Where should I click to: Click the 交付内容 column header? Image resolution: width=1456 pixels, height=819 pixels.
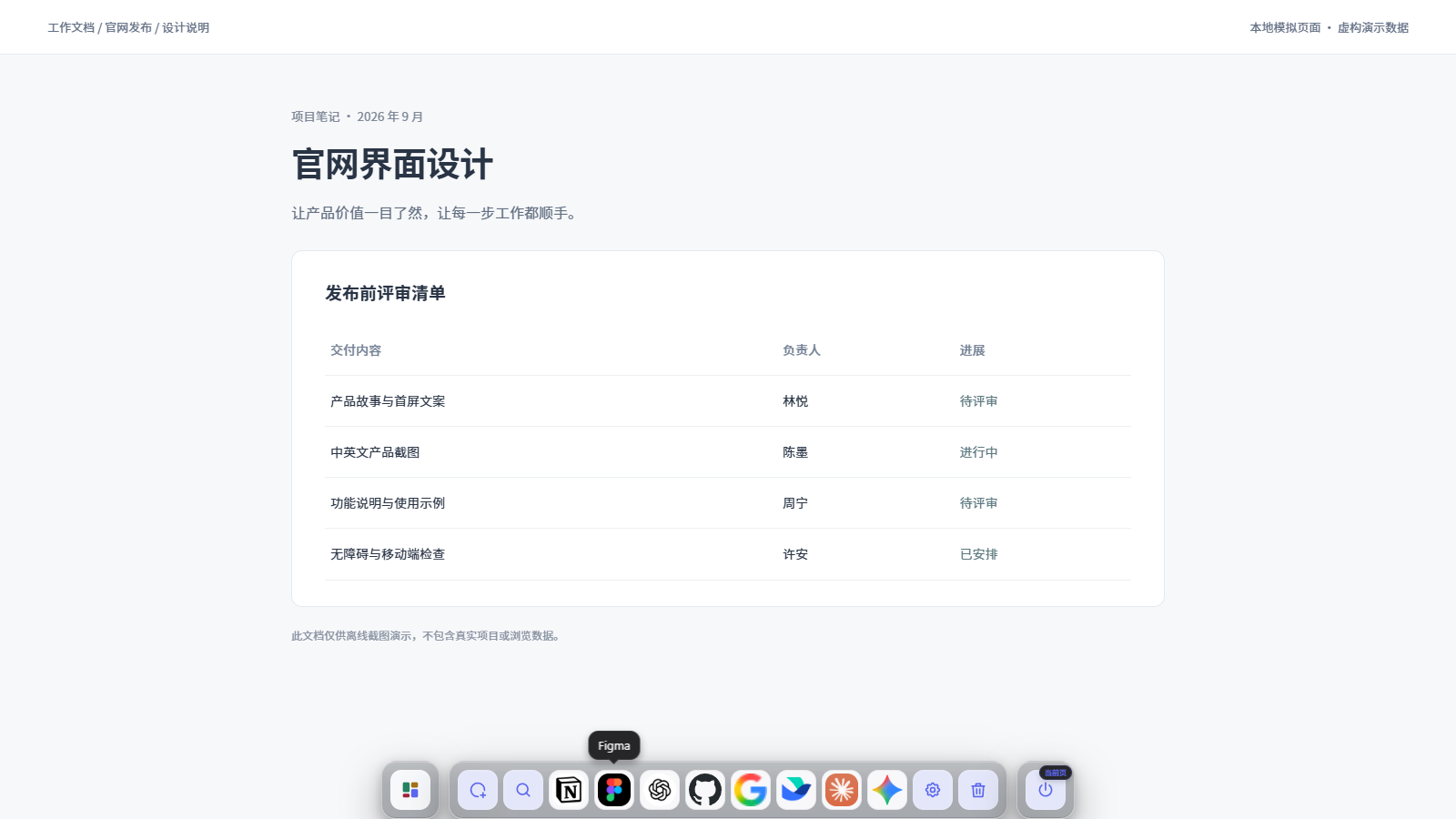point(356,350)
